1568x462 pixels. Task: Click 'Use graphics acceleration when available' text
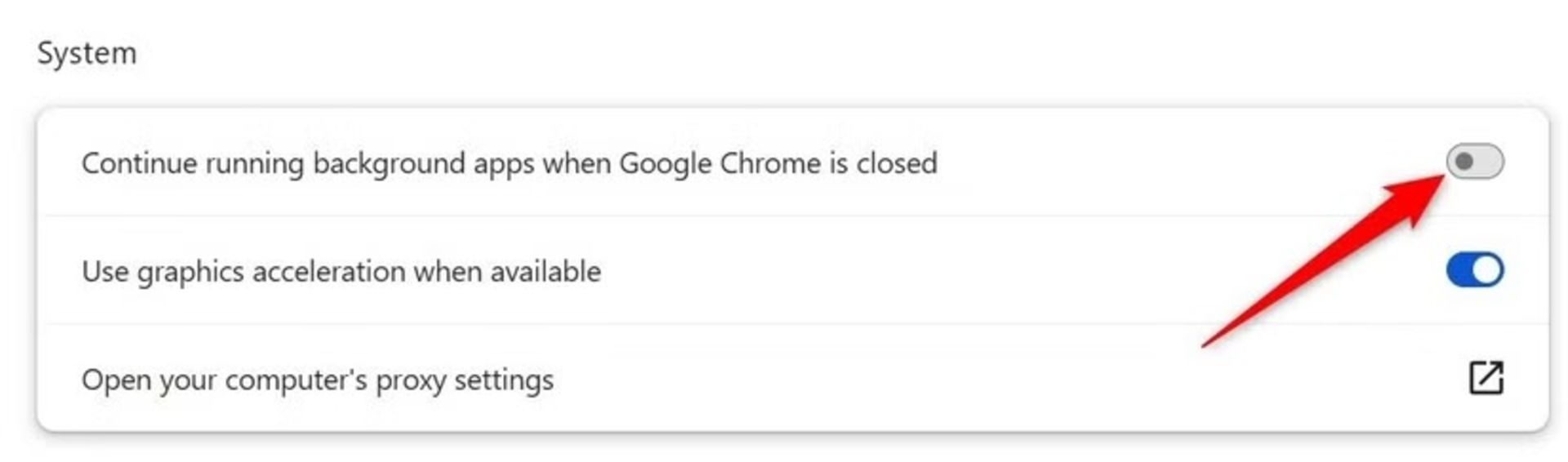point(341,271)
